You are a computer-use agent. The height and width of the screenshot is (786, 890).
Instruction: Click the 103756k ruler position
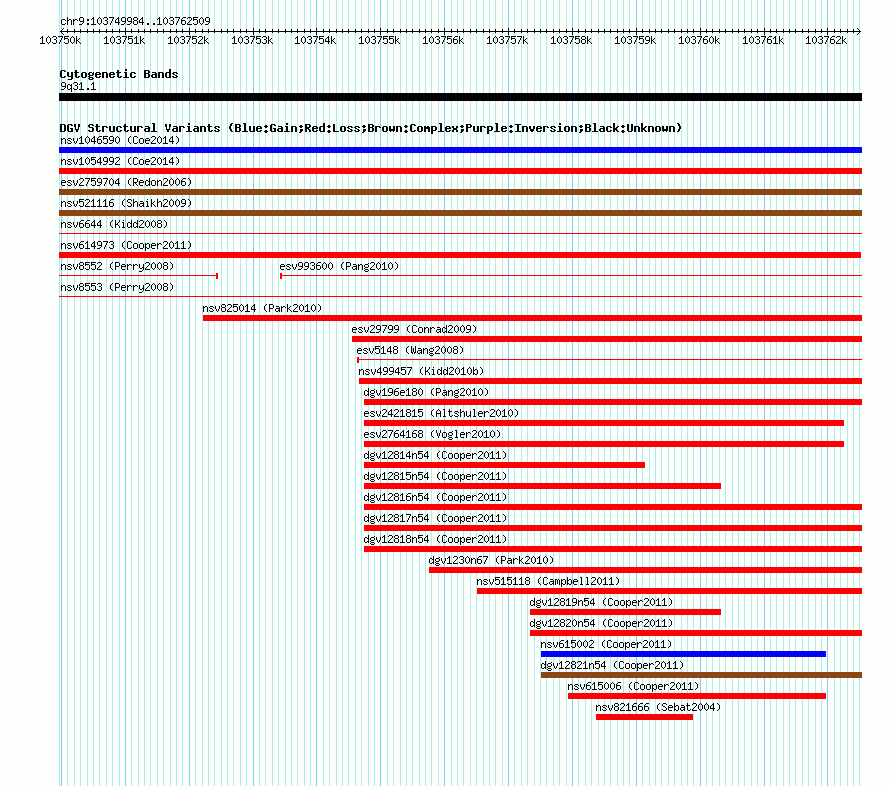[x=443, y=40]
